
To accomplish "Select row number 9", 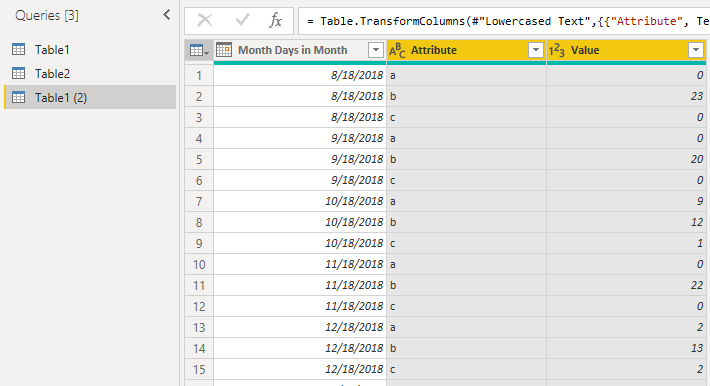I will (199, 243).
